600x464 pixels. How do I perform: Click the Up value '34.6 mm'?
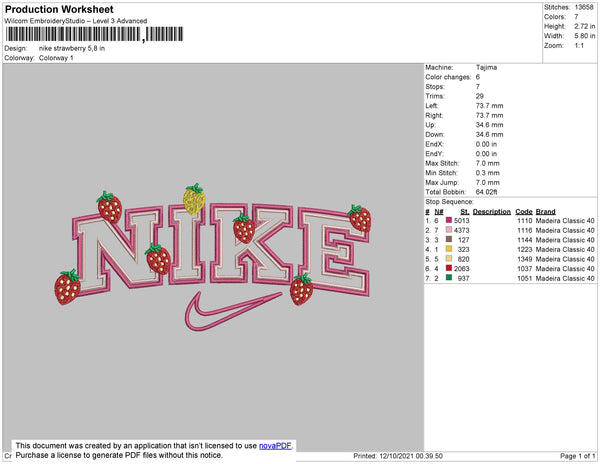(489, 125)
